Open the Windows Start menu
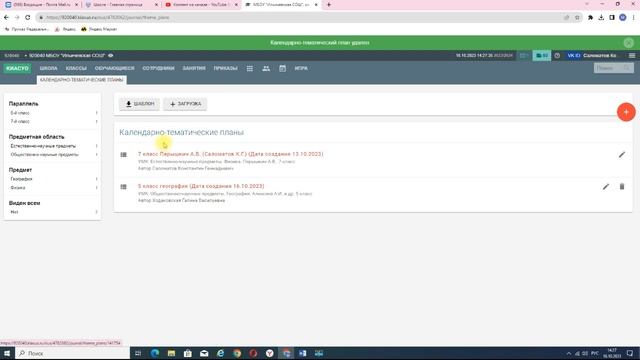Screen dimensions: 640x360 click(7, 353)
